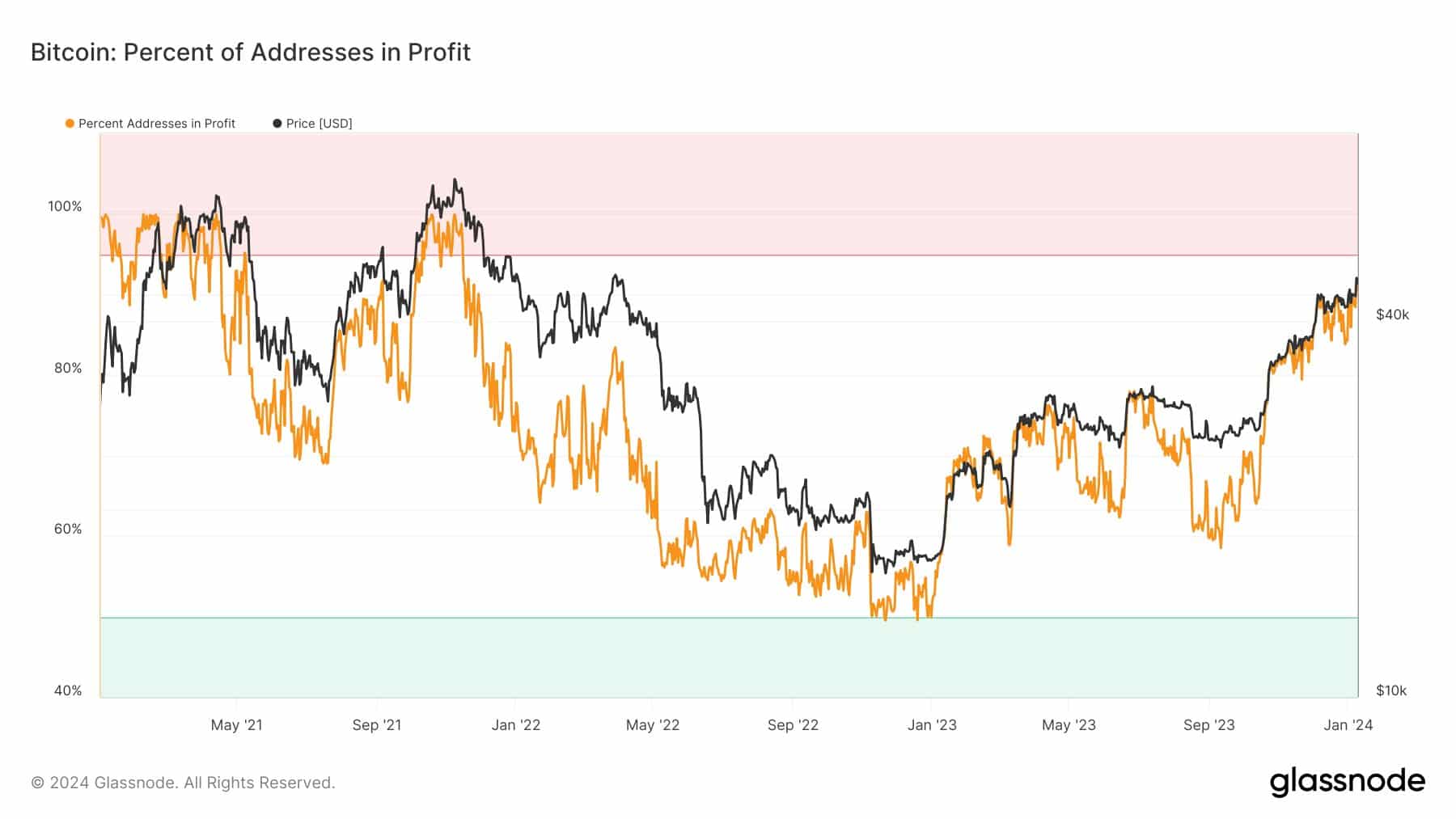Select the Sep '22 x-axis label
The height and width of the screenshot is (819, 1456).
coord(793,725)
